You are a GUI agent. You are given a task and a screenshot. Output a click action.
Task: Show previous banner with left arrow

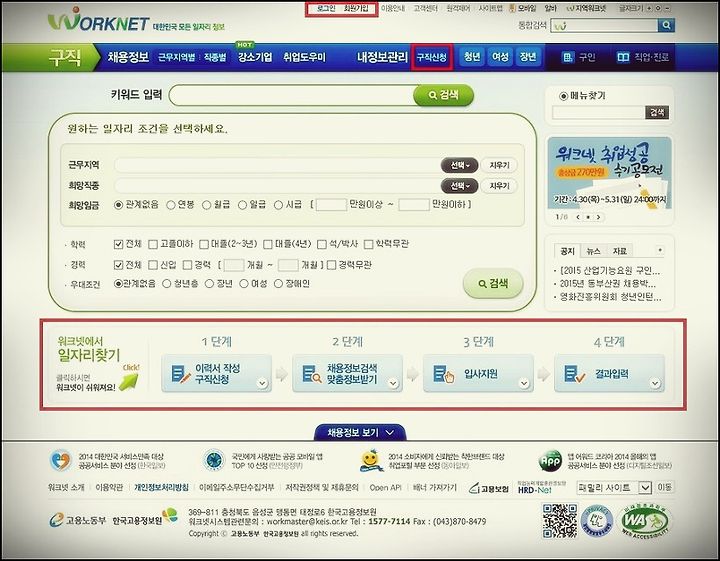point(578,217)
